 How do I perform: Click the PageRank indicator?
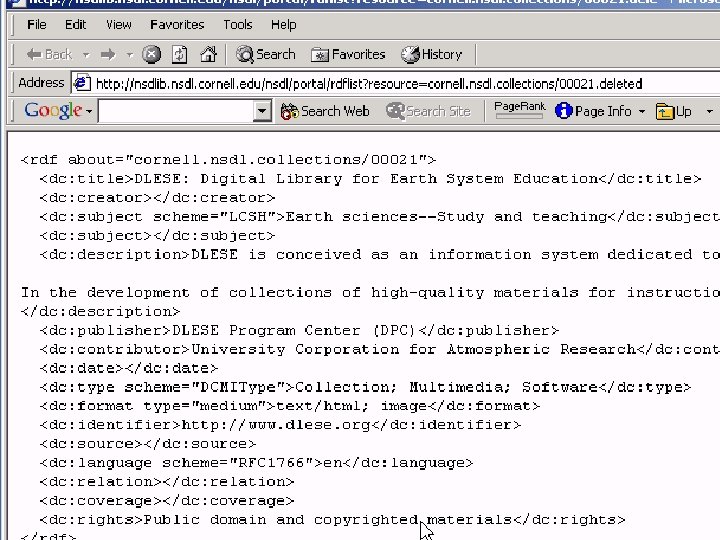(519, 110)
